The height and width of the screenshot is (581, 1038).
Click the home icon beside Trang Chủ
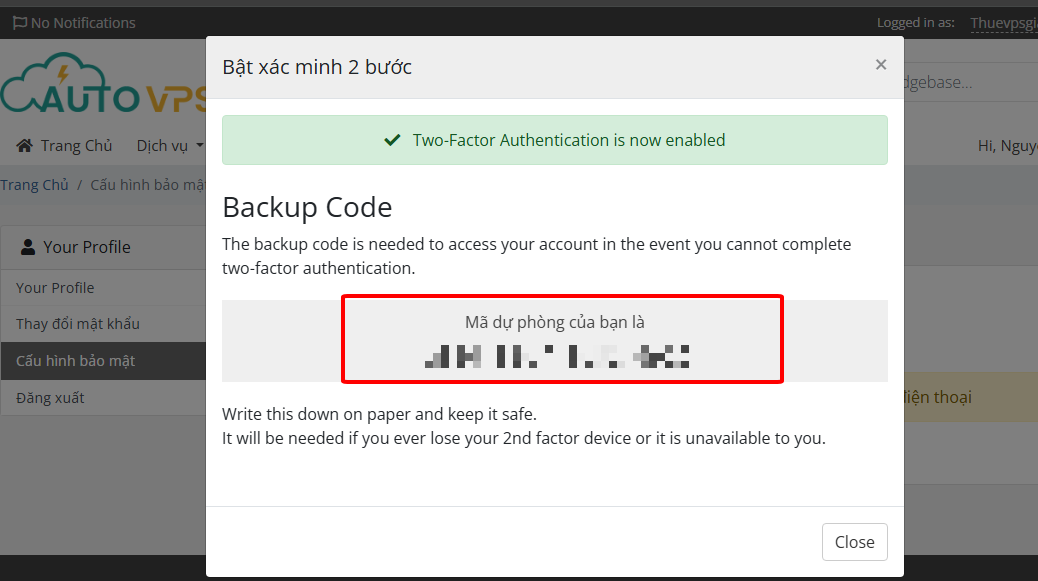24,146
